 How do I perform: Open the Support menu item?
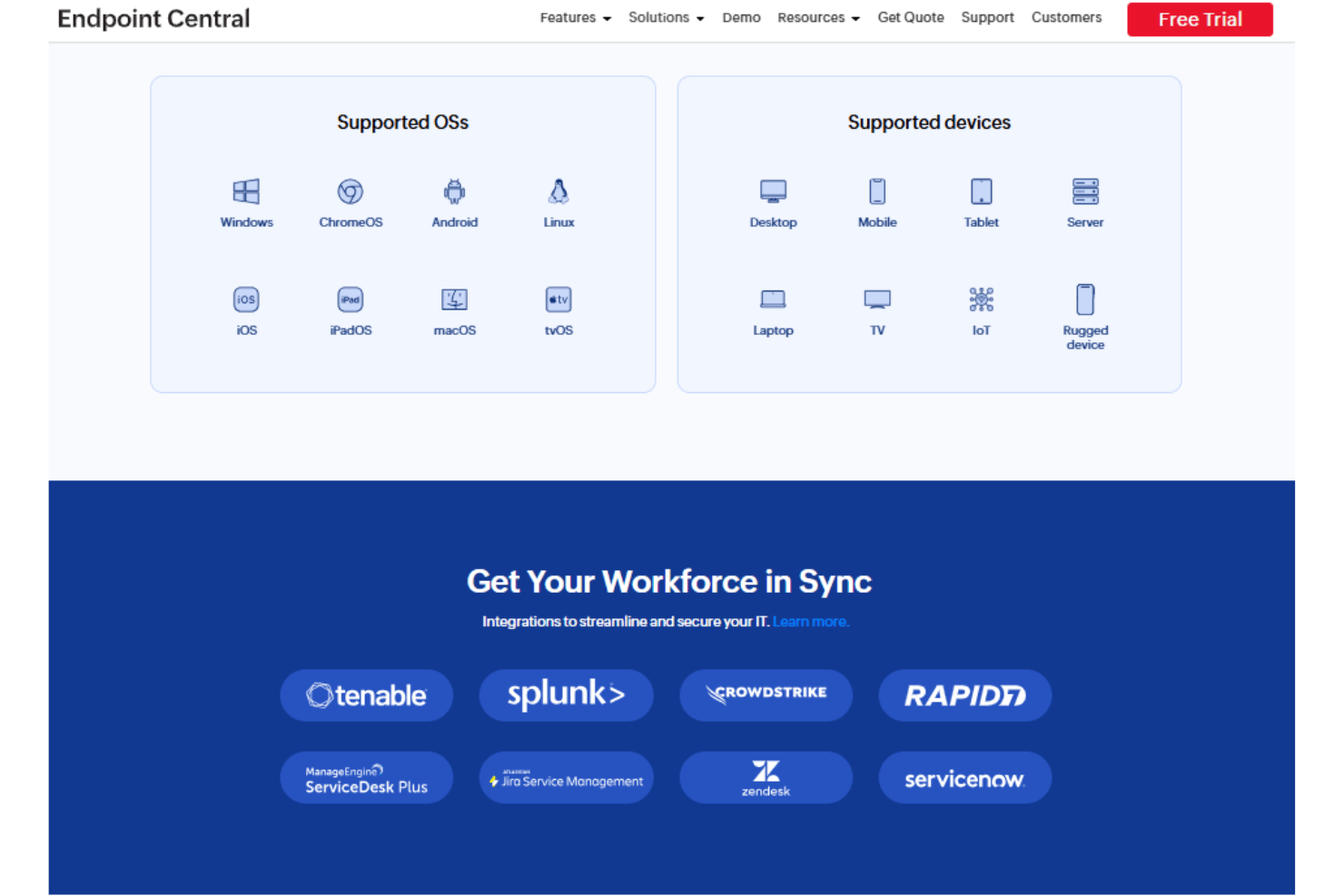(x=987, y=18)
